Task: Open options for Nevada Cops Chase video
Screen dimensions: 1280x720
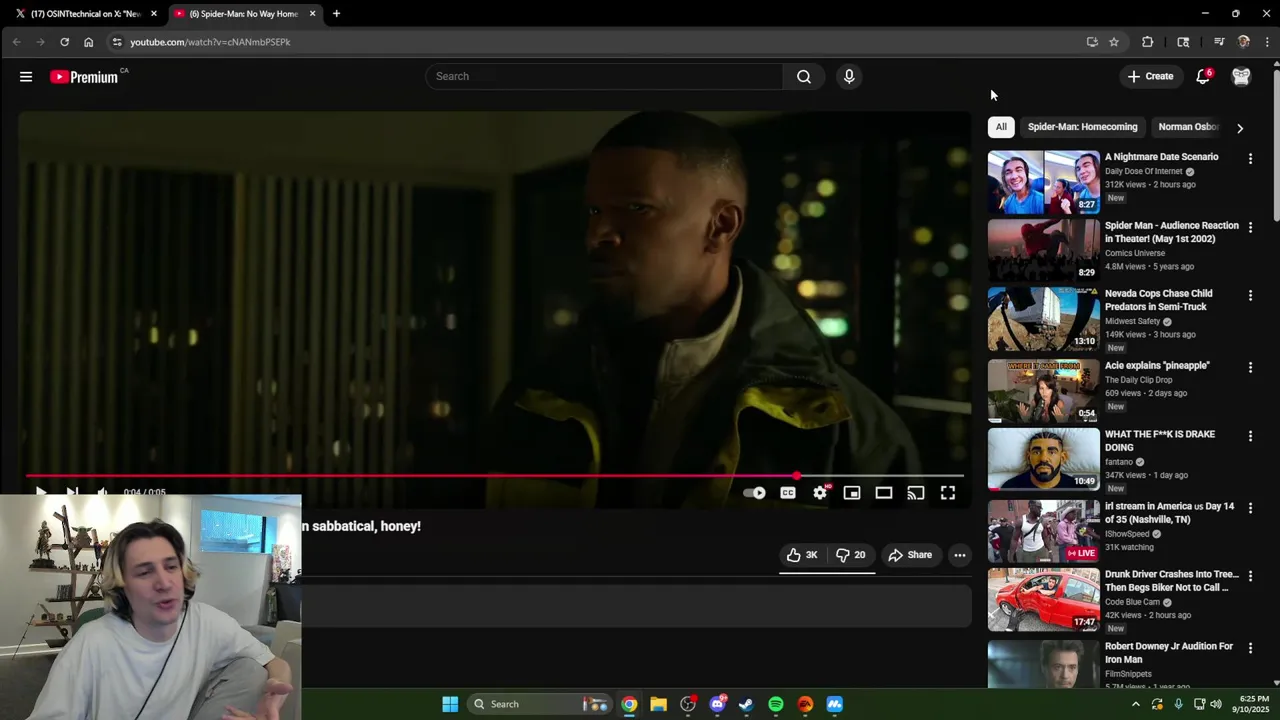Action: click(1250, 295)
